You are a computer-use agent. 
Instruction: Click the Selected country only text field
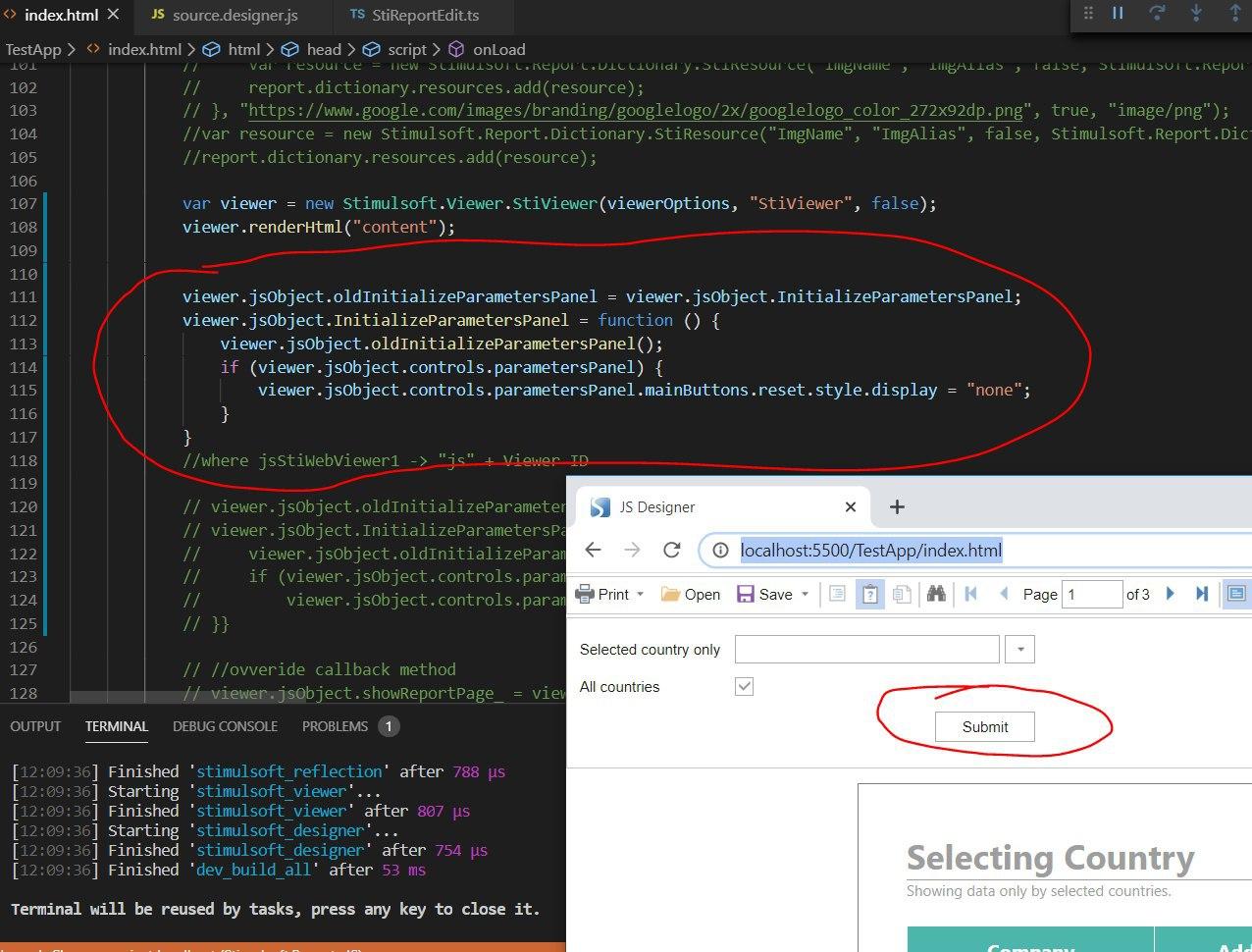click(866, 649)
